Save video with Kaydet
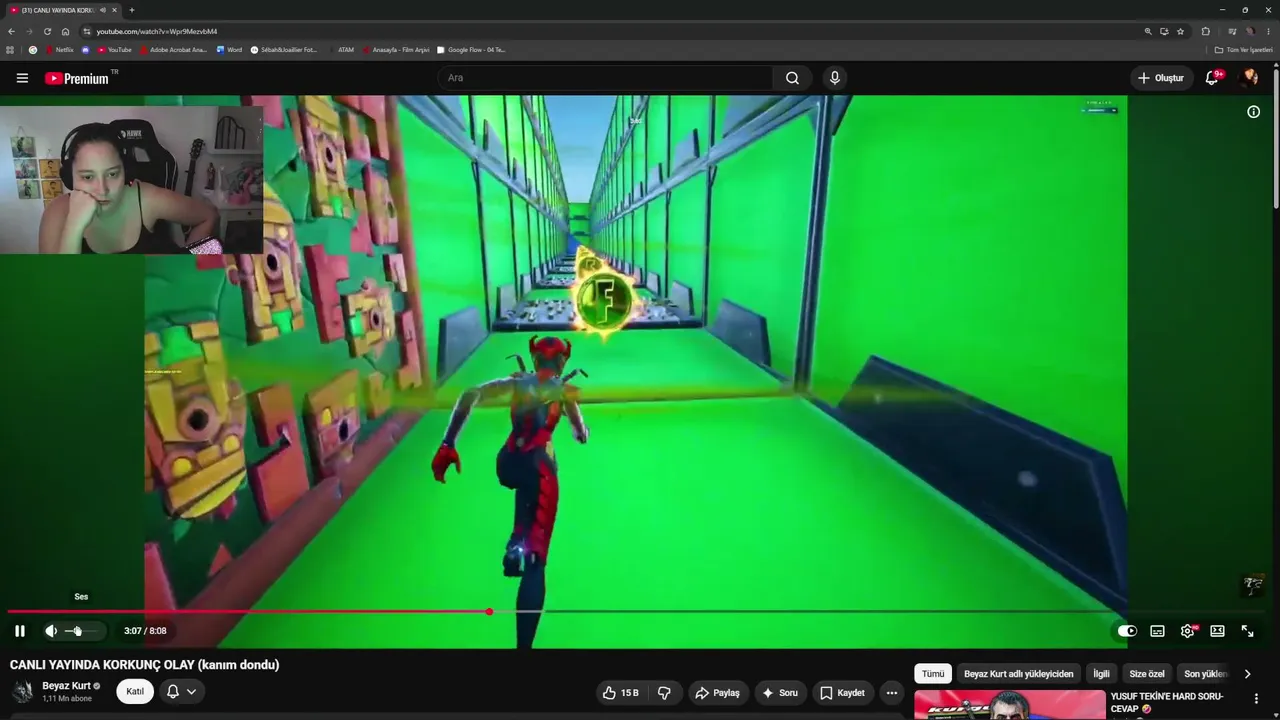The height and width of the screenshot is (720, 1280). pos(842,693)
